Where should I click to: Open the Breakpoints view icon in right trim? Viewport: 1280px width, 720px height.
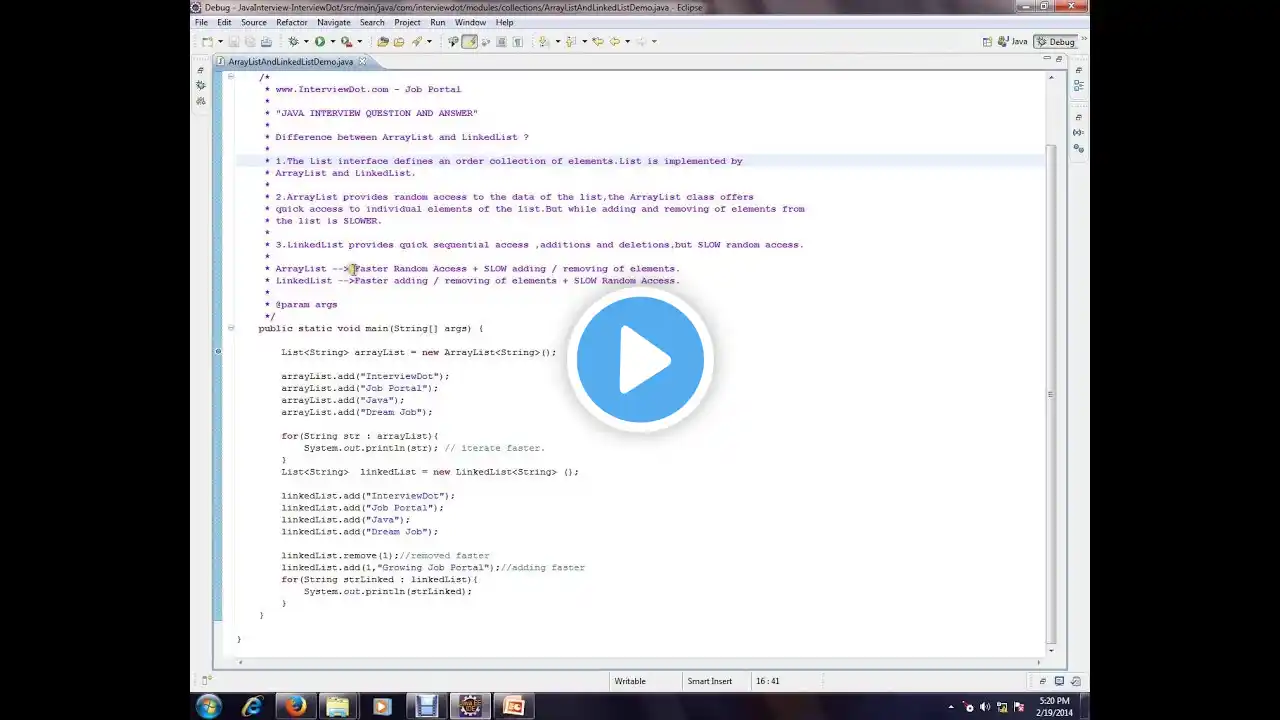1078,148
